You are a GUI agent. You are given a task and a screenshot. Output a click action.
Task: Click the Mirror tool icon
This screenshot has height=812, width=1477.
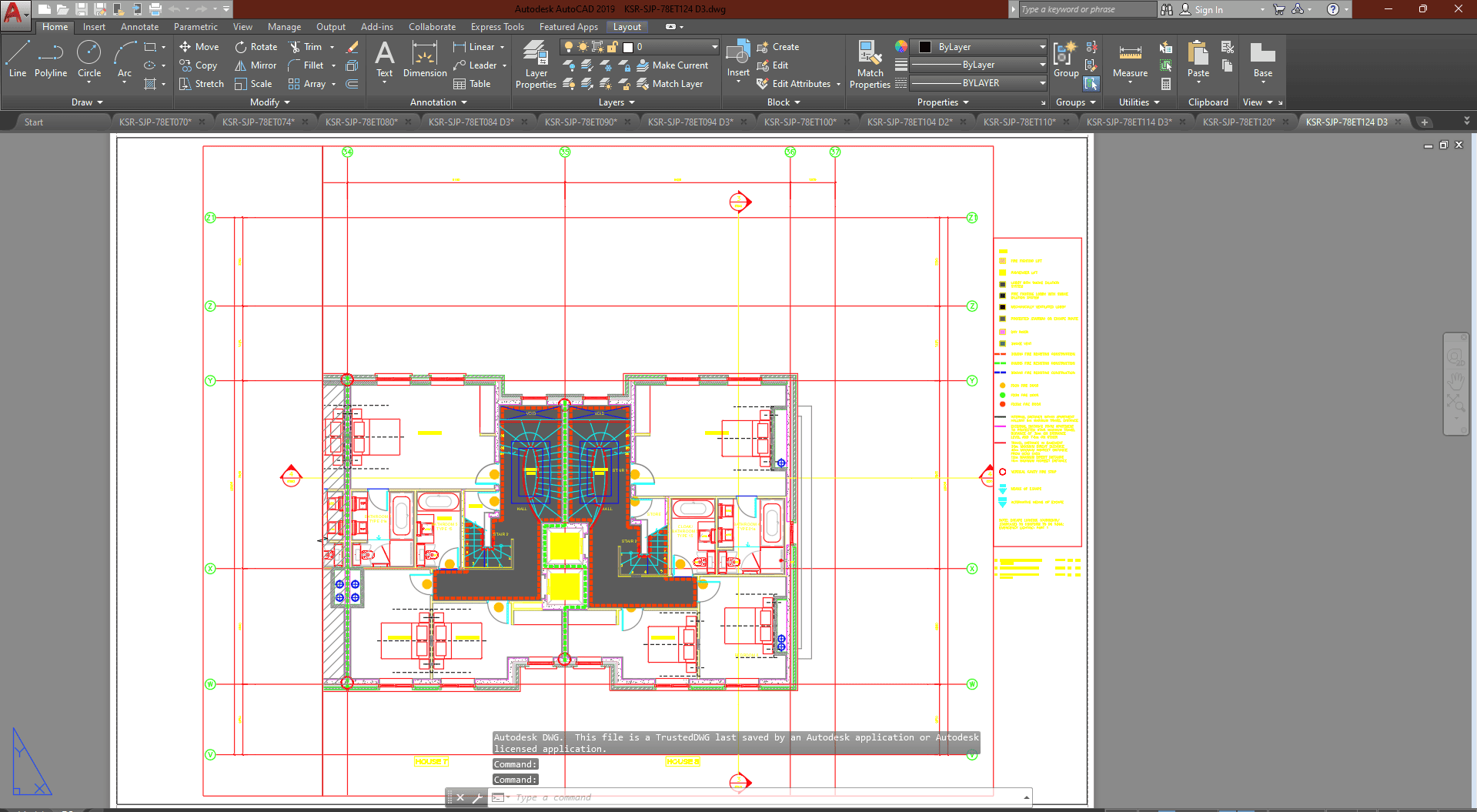[241, 65]
